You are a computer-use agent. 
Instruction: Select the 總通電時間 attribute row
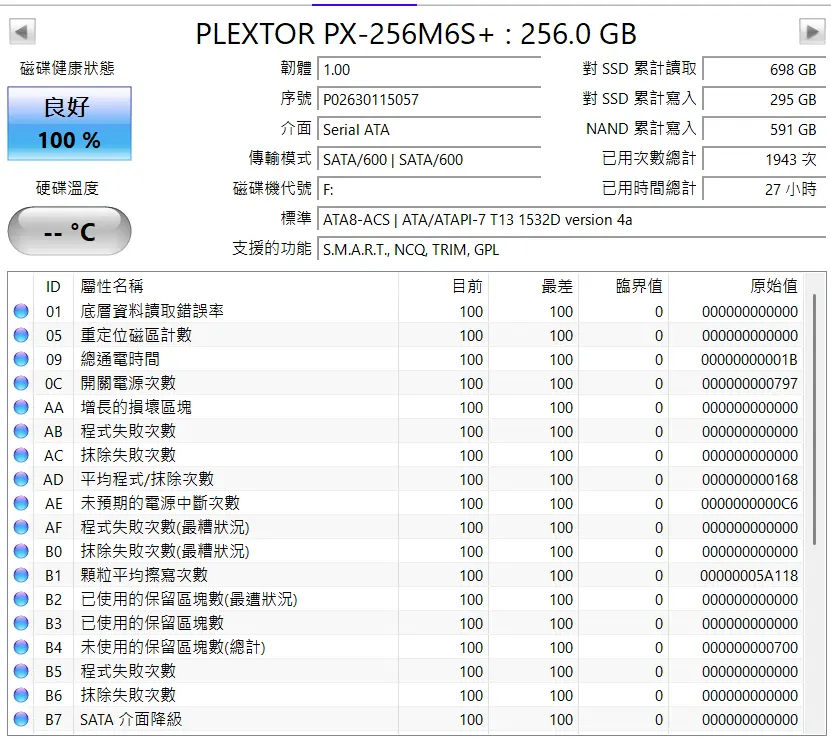(x=405, y=359)
